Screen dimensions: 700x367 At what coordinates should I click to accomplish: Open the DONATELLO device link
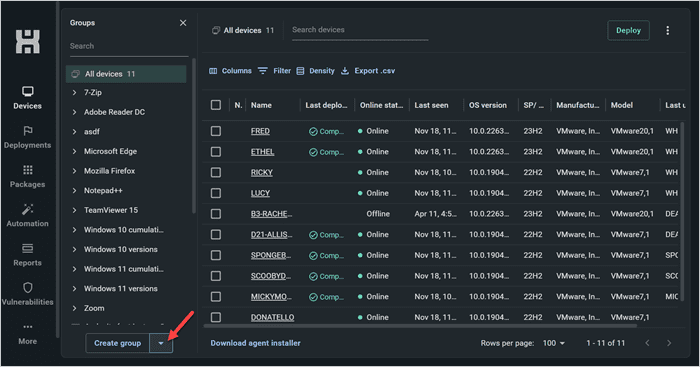tap(272, 317)
